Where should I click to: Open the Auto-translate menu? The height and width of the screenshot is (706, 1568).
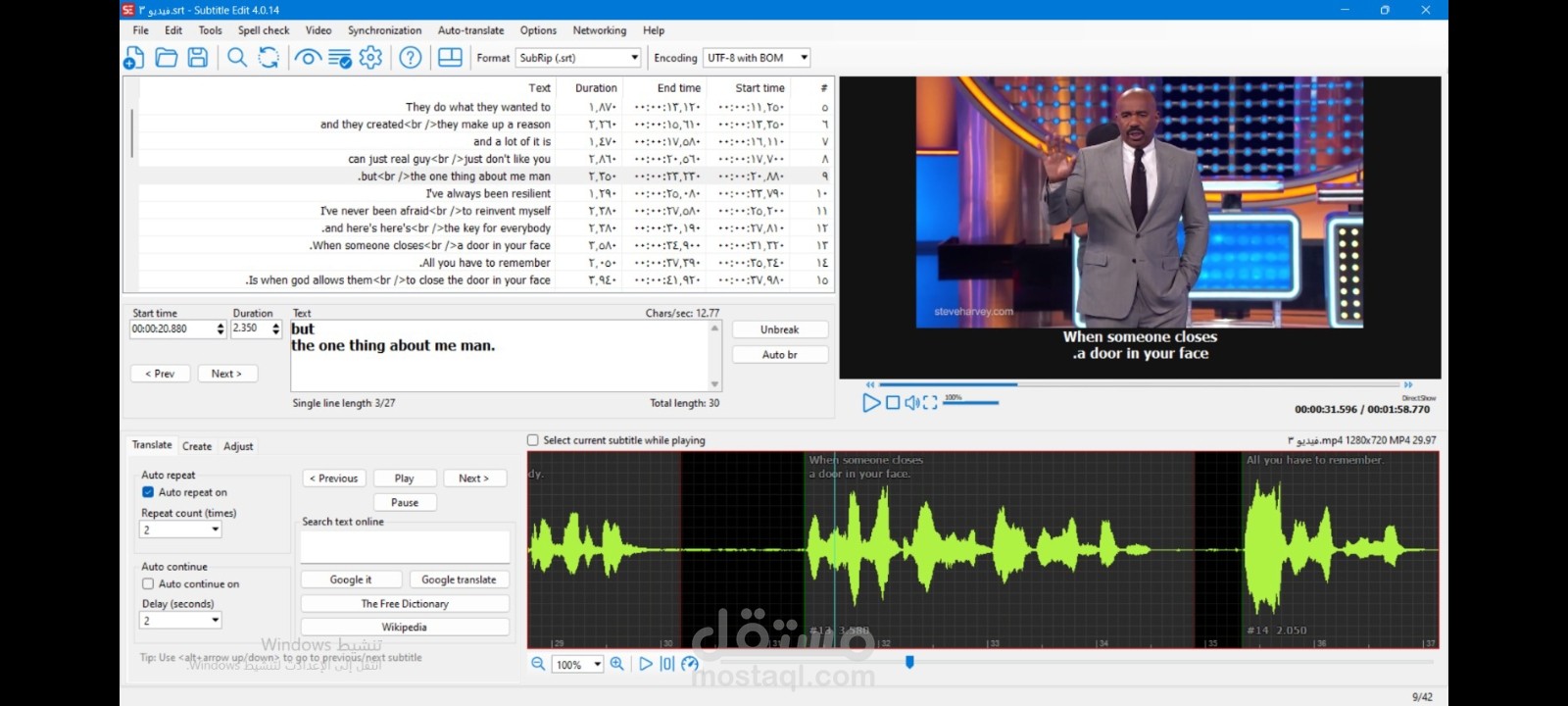(470, 30)
